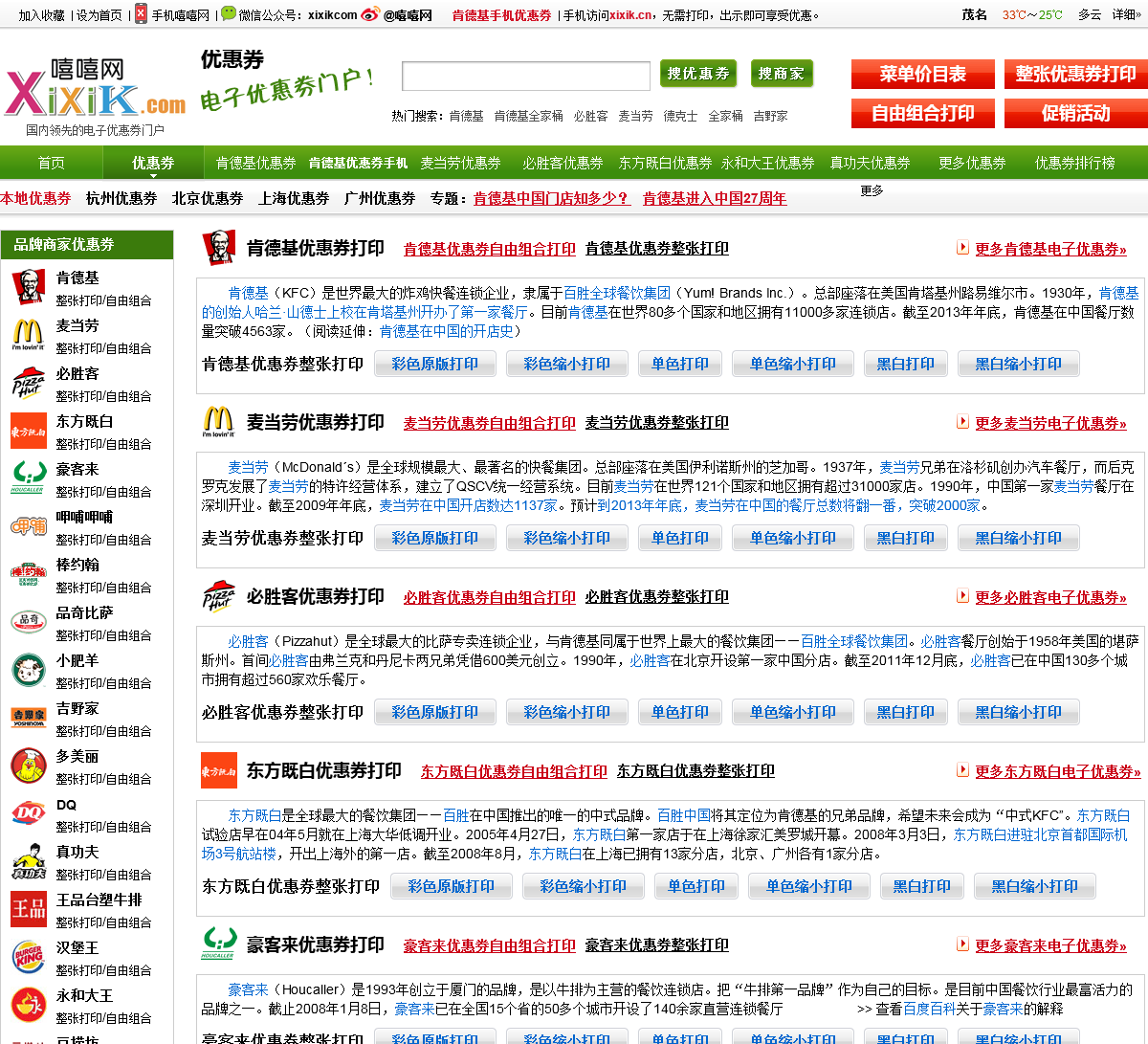Image resolution: width=1148 pixels, height=1044 pixels.
Task: Click 彩色原版打印 in the 肯德基 row
Action: (434, 364)
